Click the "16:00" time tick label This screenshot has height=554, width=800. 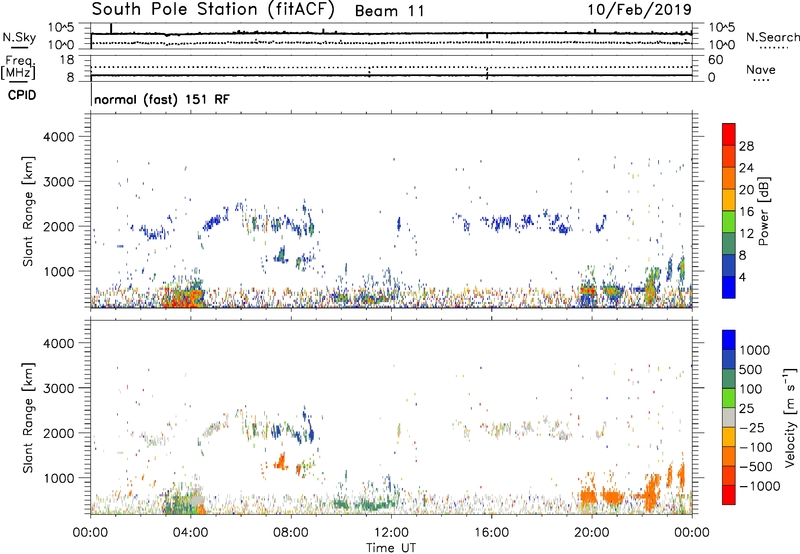(x=491, y=533)
